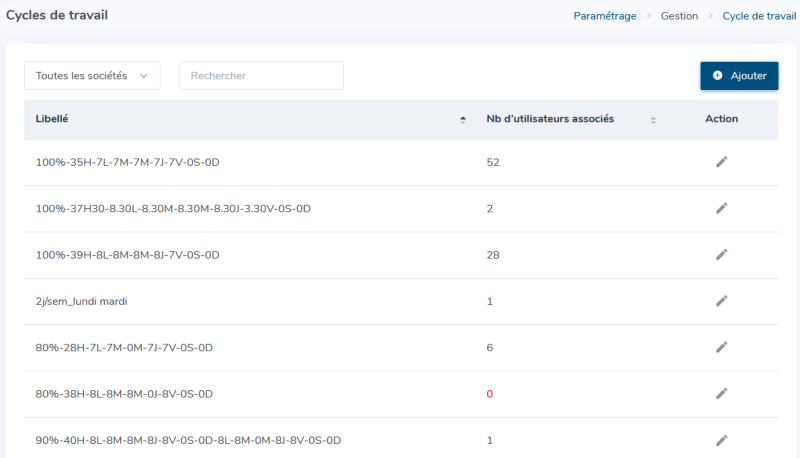Sort by Nb d'utilisateurs associés arrows
The height and width of the screenshot is (458, 800).
coord(653,120)
